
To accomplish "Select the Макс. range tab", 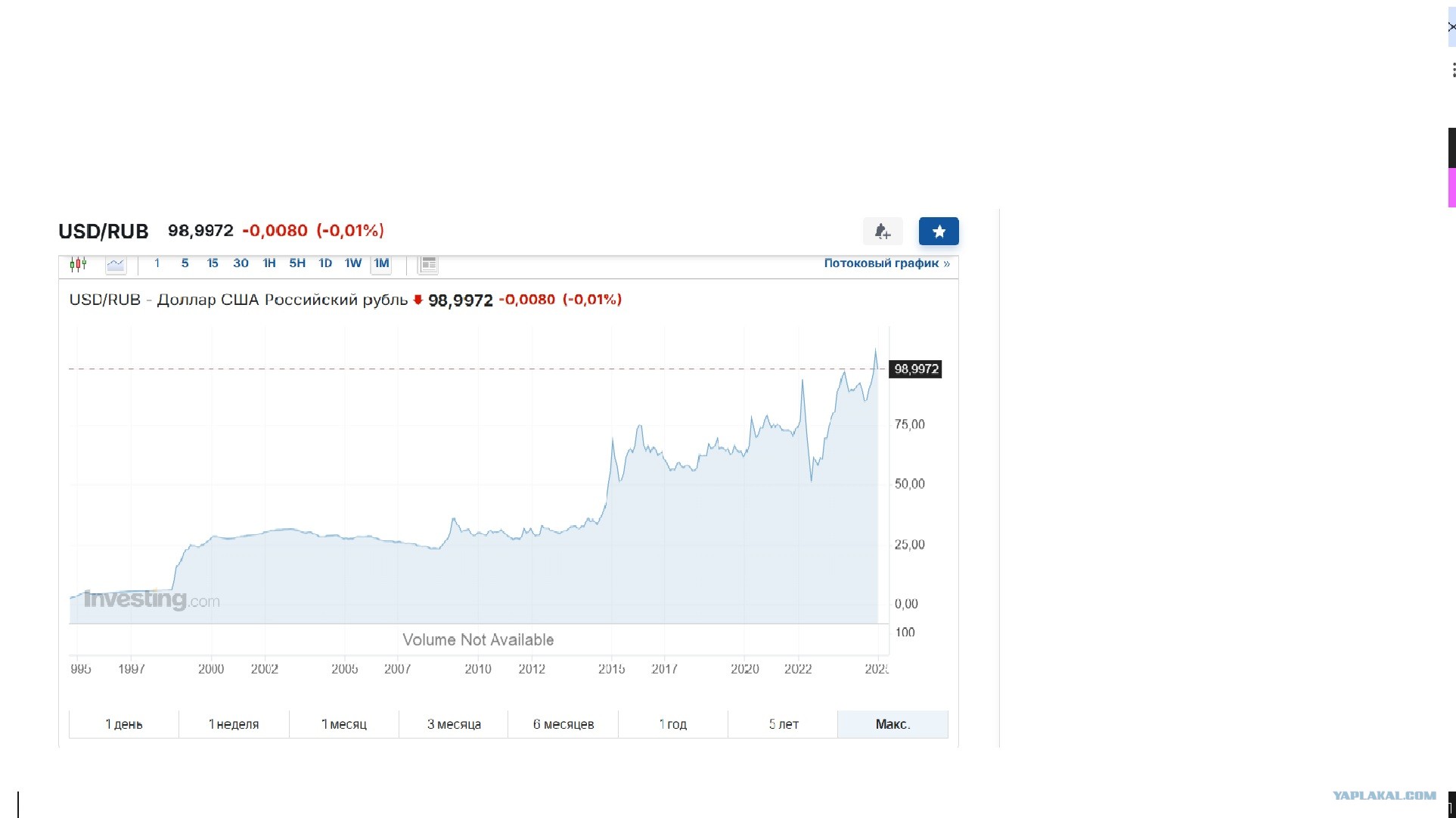I will pyautogui.click(x=893, y=724).
